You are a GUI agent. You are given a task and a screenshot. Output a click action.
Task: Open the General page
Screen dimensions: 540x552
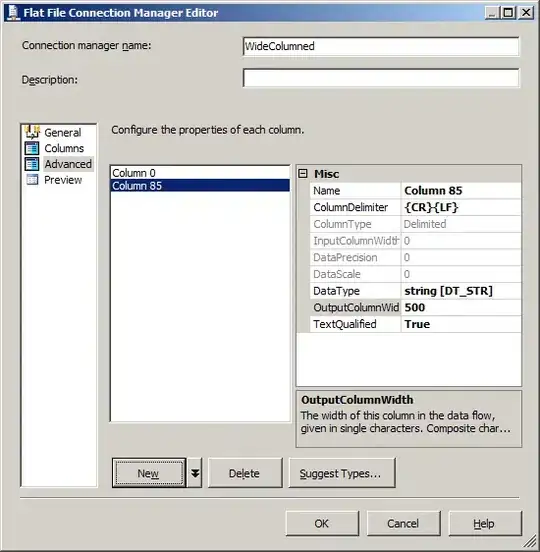tap(63, 133)
